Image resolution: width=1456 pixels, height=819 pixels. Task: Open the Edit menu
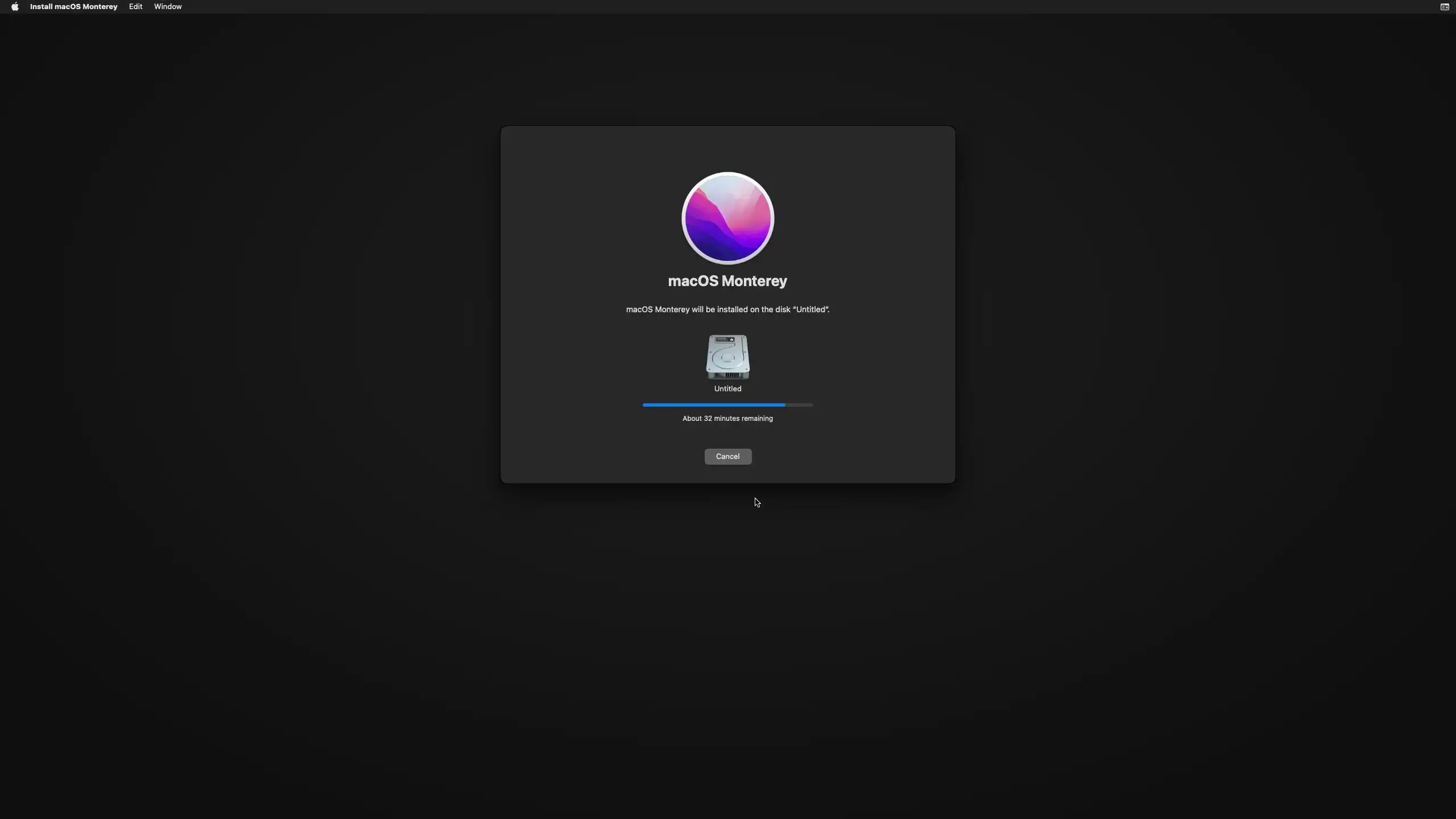135,7
